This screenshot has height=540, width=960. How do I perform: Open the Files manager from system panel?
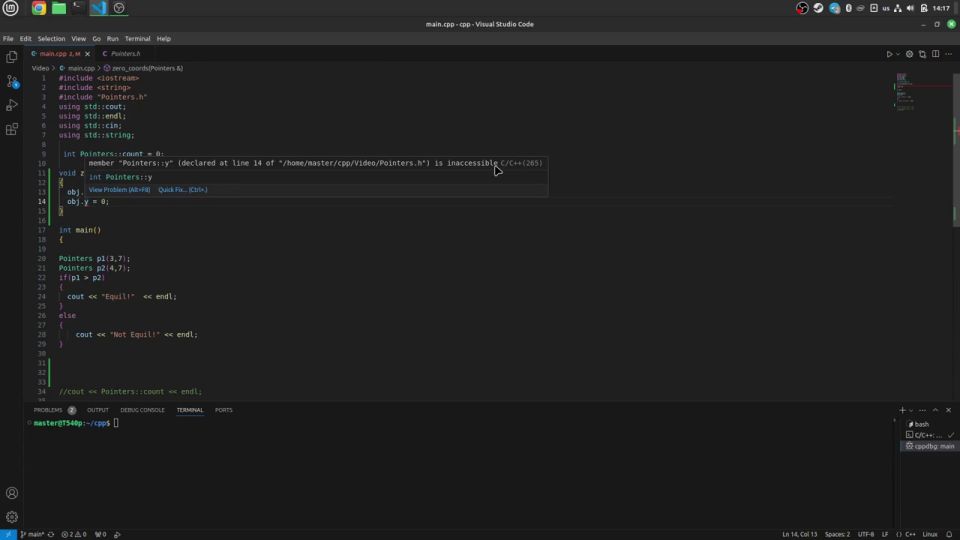point(59,8)
